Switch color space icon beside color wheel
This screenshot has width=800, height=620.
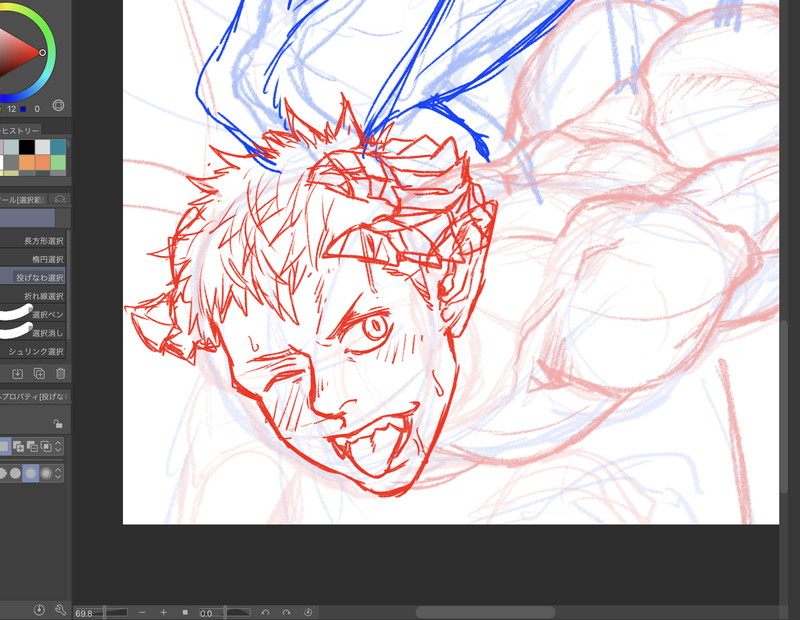pos(58,106)
